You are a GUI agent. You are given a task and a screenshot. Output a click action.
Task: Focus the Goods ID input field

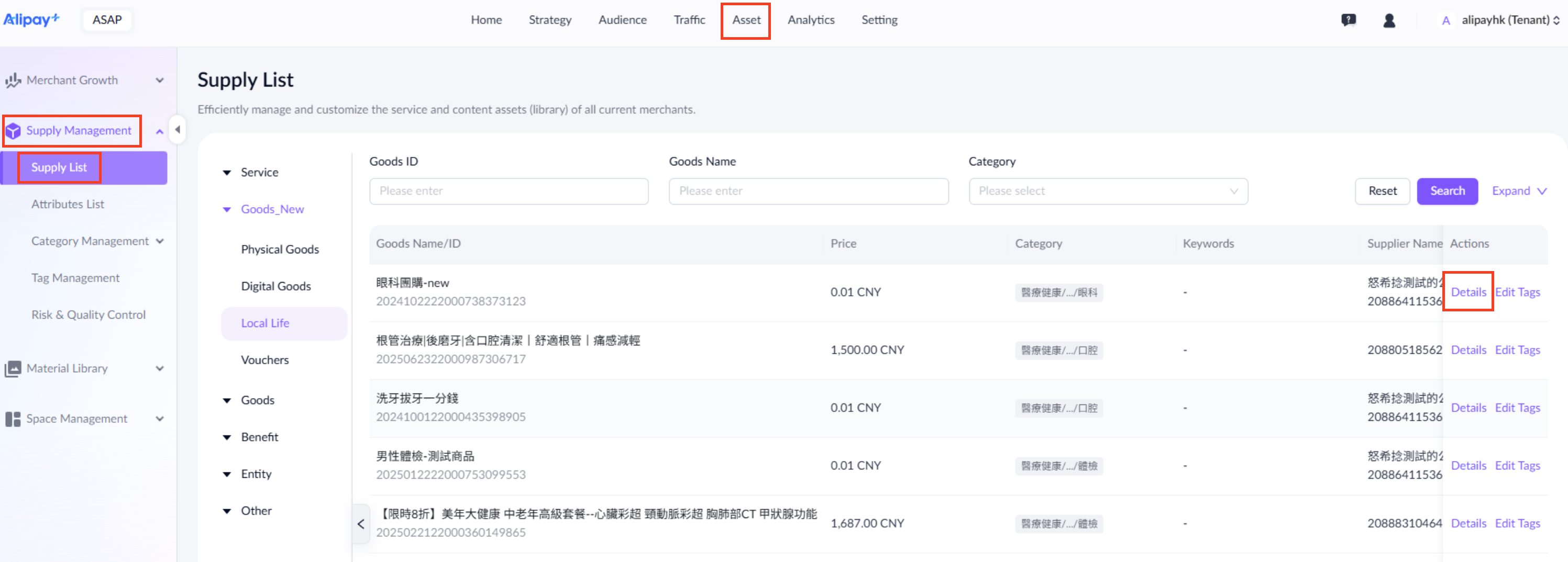coord(508,191)
